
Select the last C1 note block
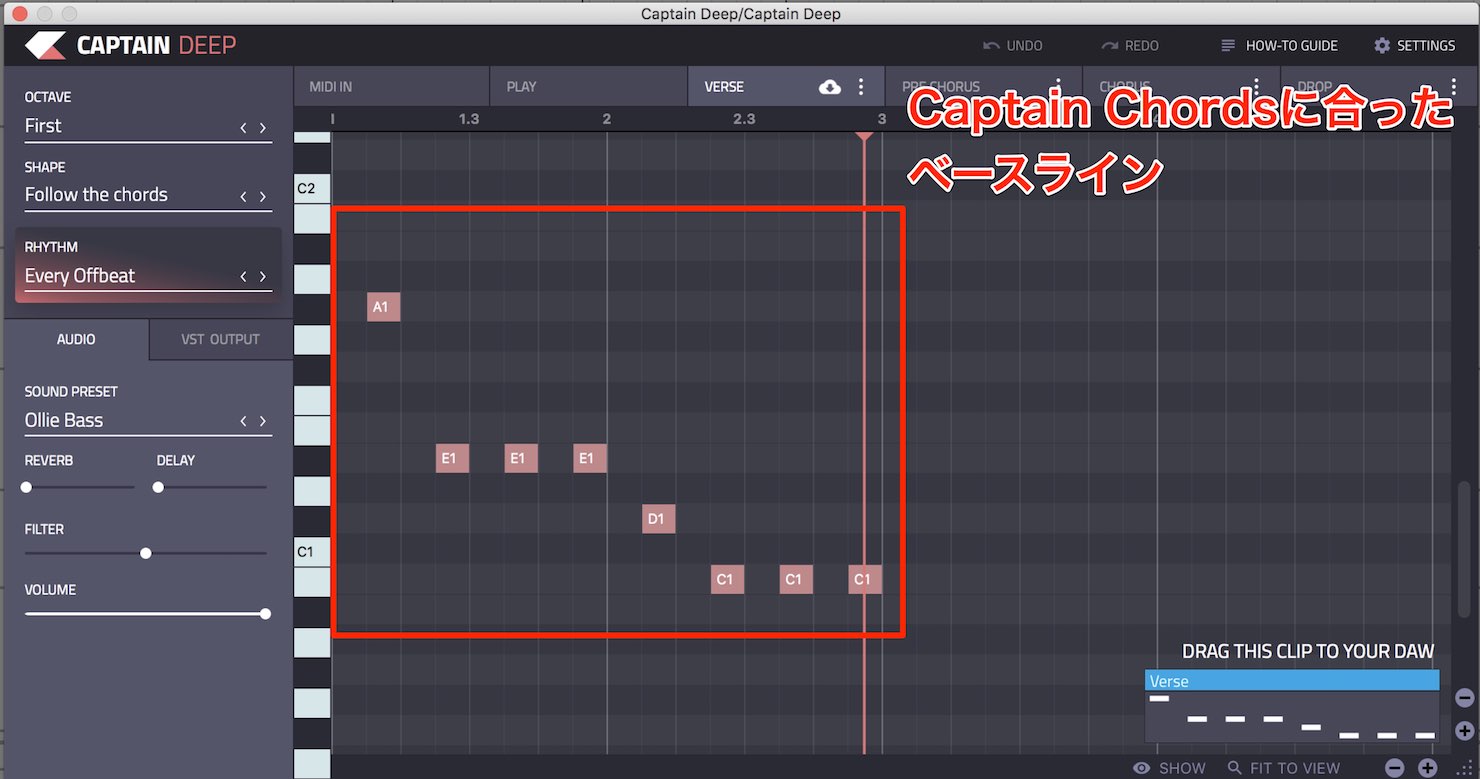click(x=865, y=579)
